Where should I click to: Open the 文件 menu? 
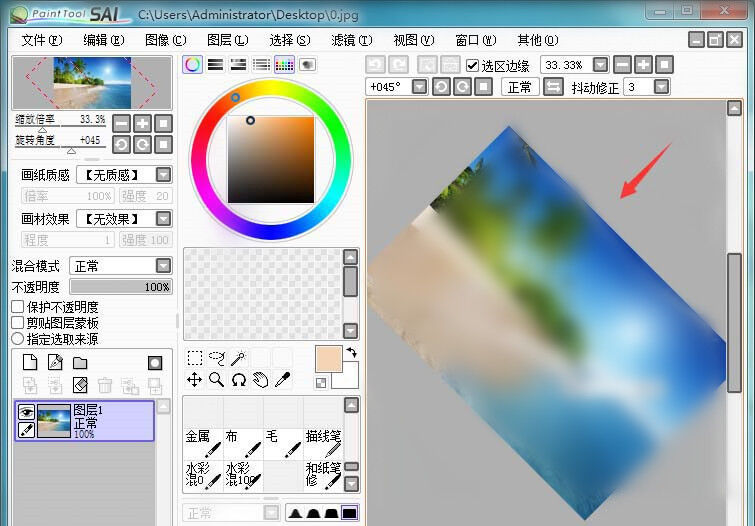[x=41, y=40]
